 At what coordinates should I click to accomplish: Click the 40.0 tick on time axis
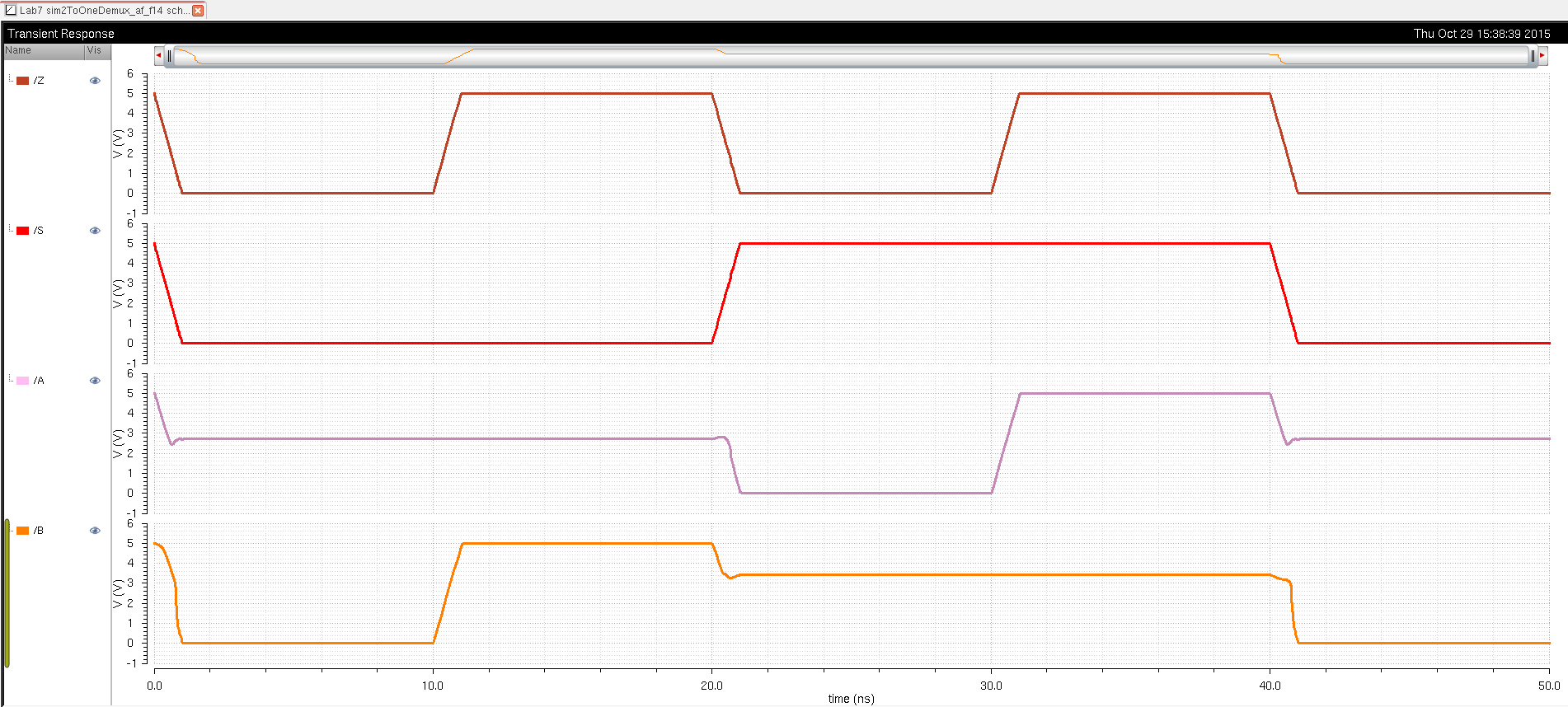[x=1270, y=686]
